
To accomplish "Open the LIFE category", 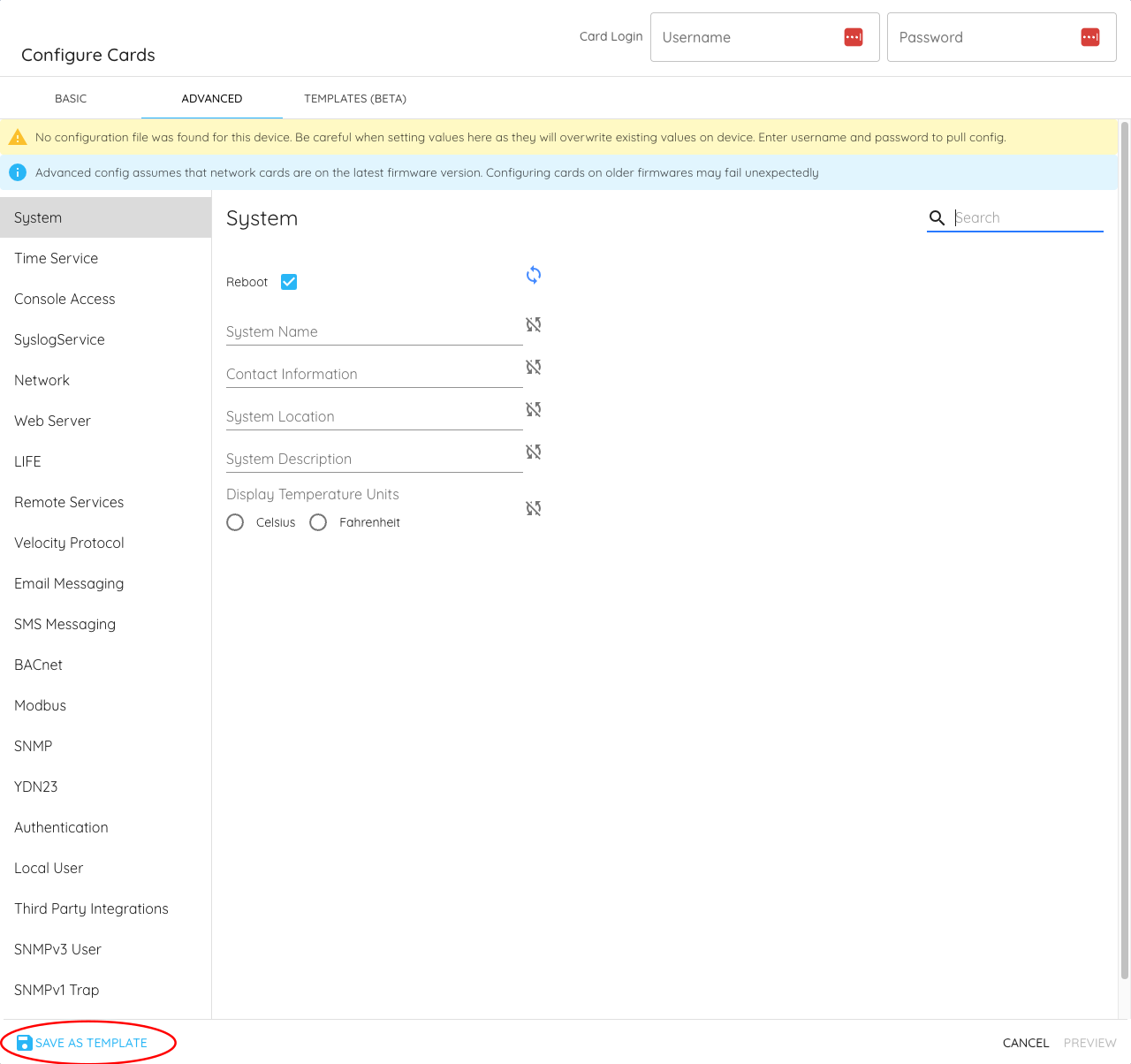I will pyautogui.click(x=106, y=461).
